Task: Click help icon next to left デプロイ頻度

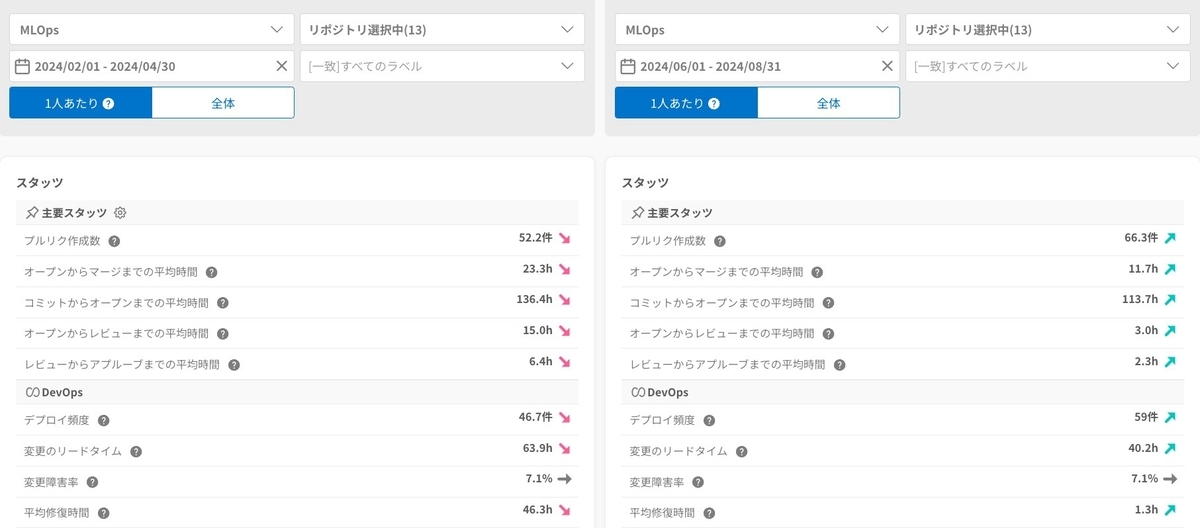Action: pyautogui.click(x=103, y=421)
